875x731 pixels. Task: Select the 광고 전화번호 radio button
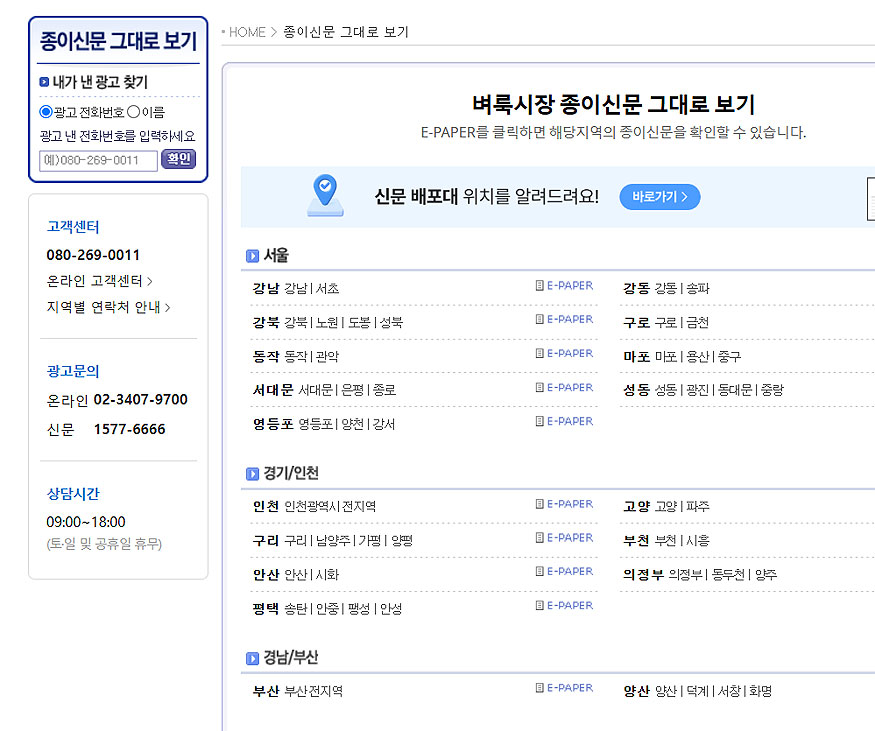[46, 112]
